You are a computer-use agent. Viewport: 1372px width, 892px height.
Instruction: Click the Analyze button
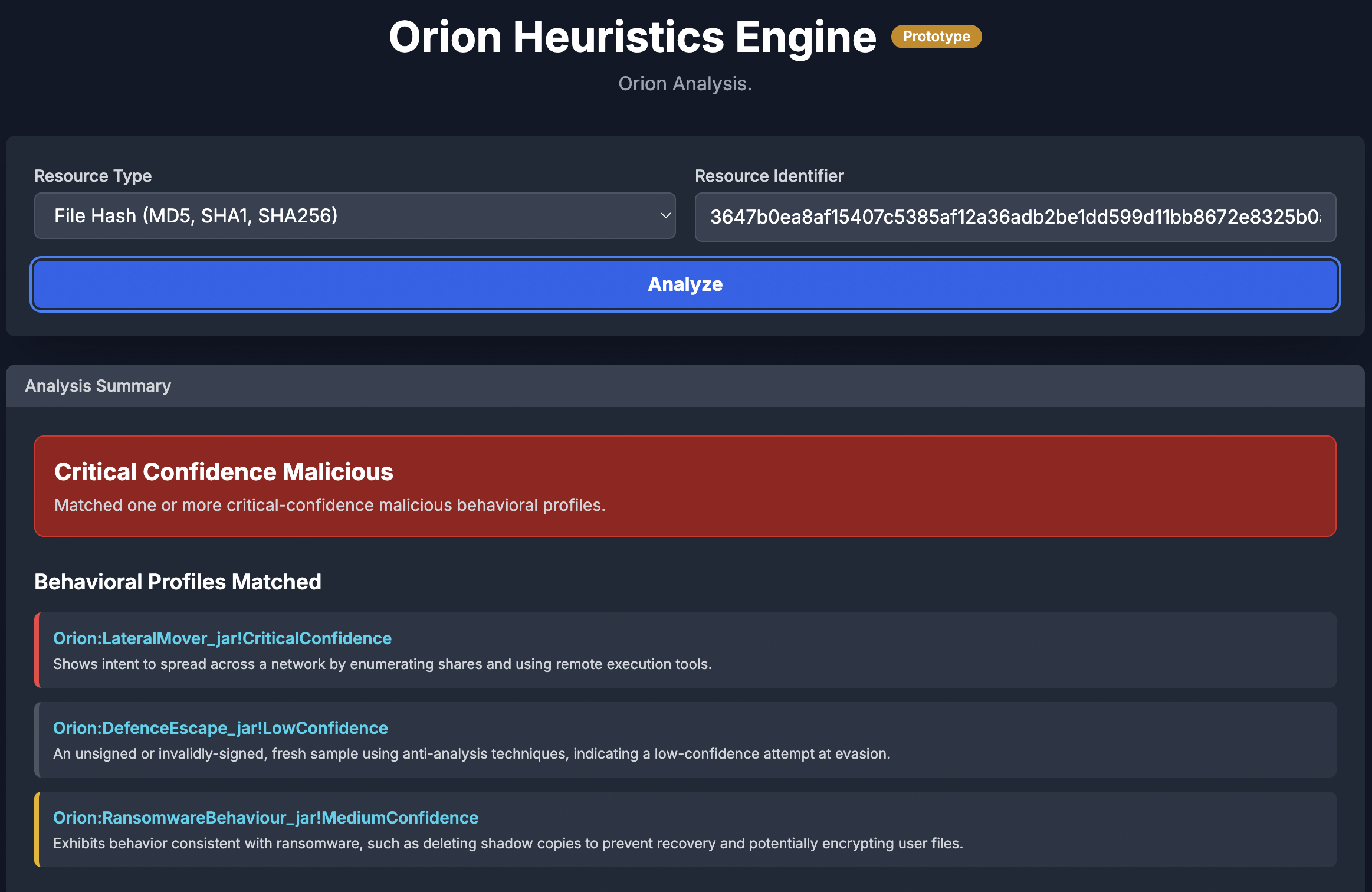pyautogui.click(x=685, y=284)
